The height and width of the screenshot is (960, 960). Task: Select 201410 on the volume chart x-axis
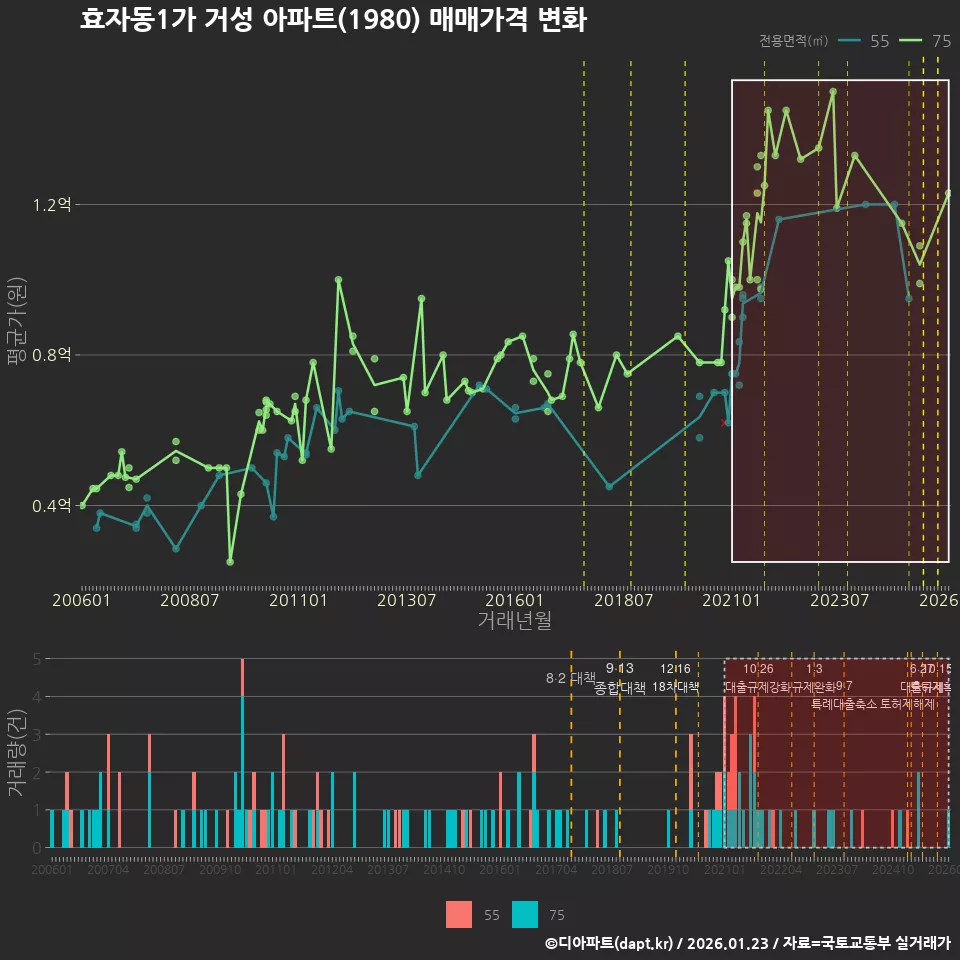tap(444, 869)
